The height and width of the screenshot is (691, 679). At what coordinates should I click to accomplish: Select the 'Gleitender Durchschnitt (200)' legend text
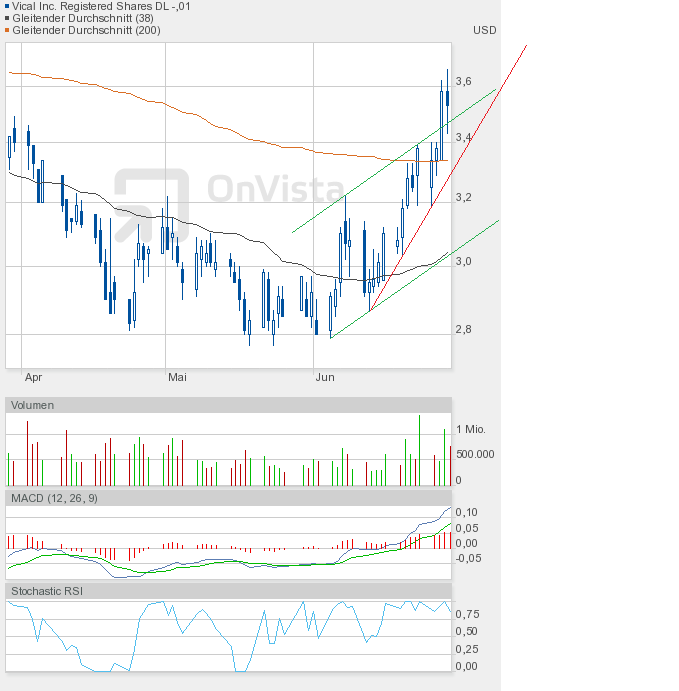(86, 30)
